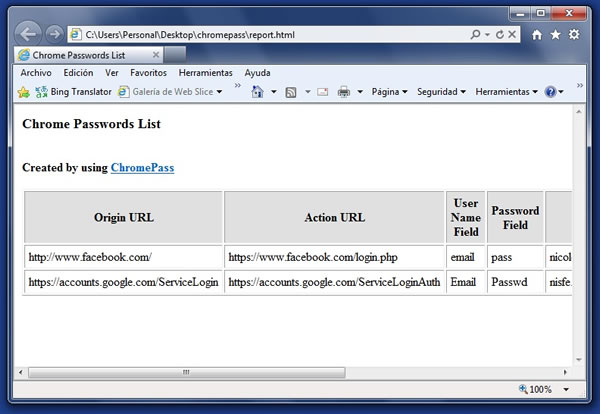Image resolution: width=600 pixels, height=414 pixels.
Task: Click the horizontal scrollbar thumb
Action: tap(187, 372)
